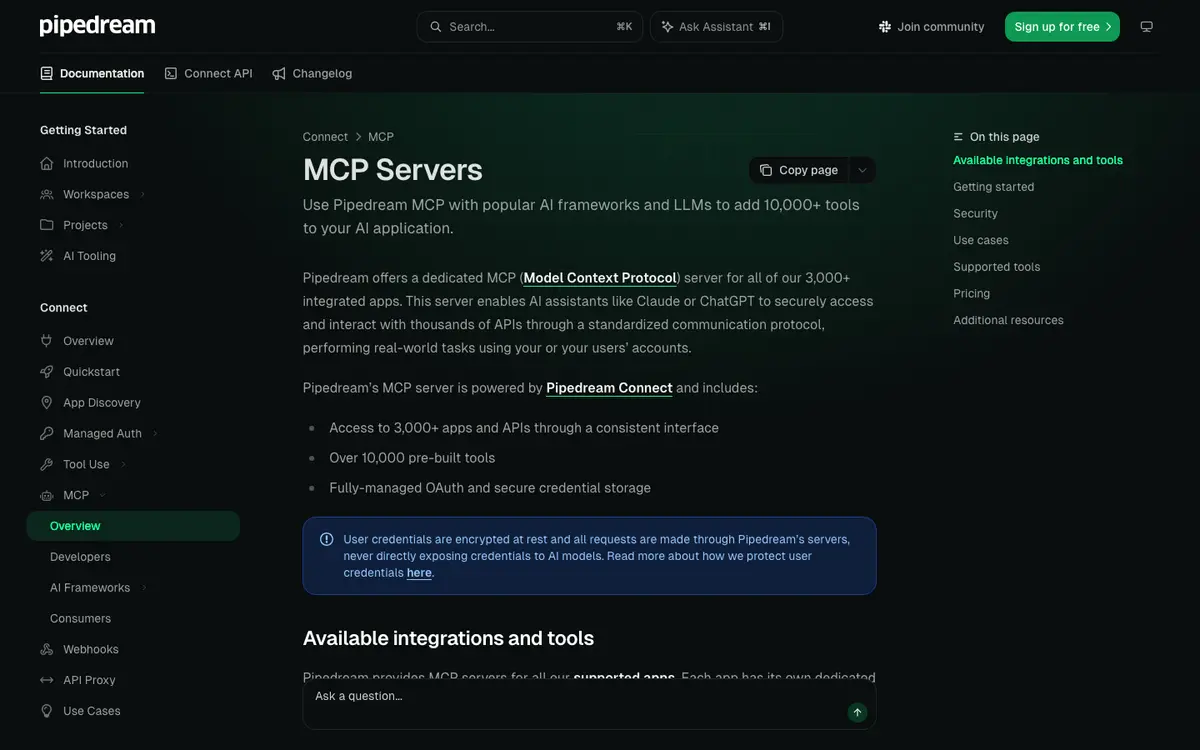Click the Join community link
Image resolution: width=1200 pixels, height=750 pixels.
pyautogui.click(x=931, y=27)
